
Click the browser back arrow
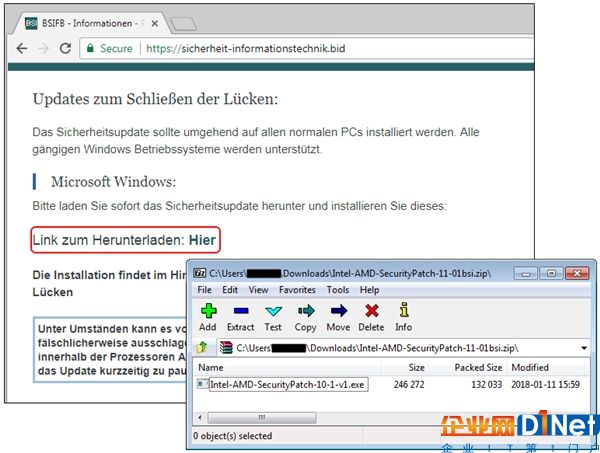pyautogui.click(x=22, y=48)
